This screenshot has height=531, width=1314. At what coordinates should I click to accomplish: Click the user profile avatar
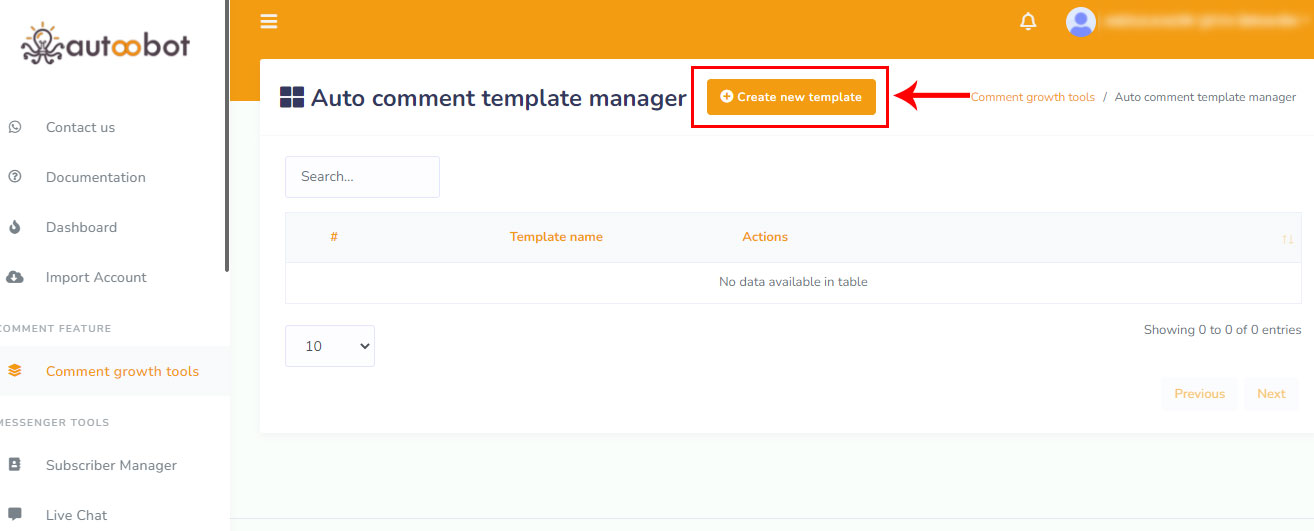[1081, 22]
